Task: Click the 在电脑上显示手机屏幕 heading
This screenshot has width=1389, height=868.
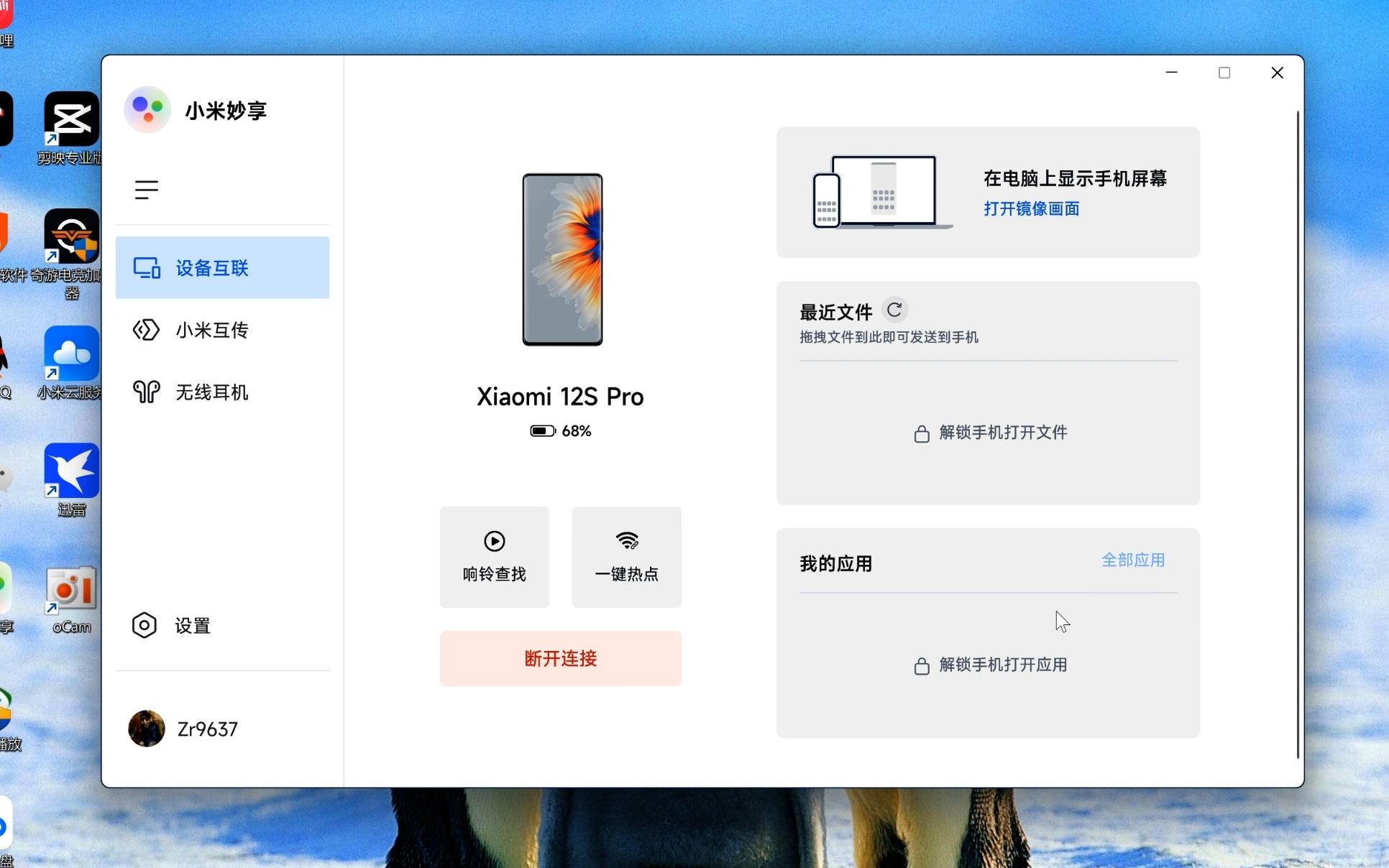Action: tap(1076, 178)
